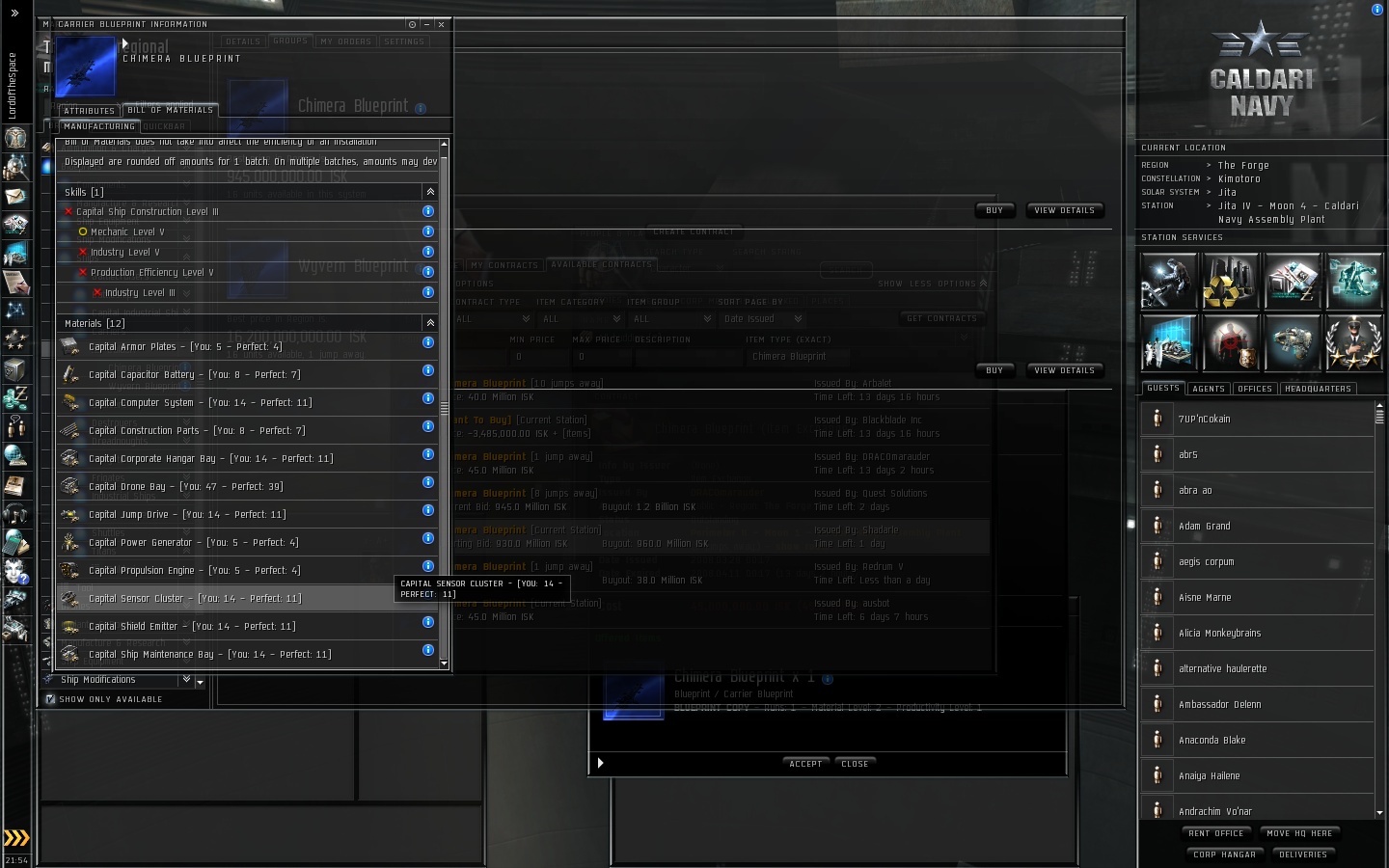Image resolution: width=1389 pixels, height=868 pixels.
Task: Show info for Capital Jump Drive
Action: pyautogui.click(x=428, y=510)
